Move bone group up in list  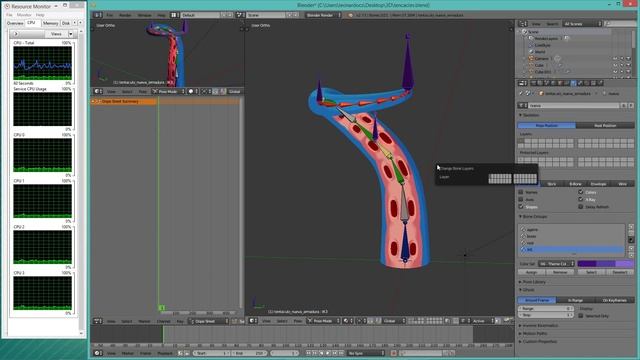pos(631,248)
